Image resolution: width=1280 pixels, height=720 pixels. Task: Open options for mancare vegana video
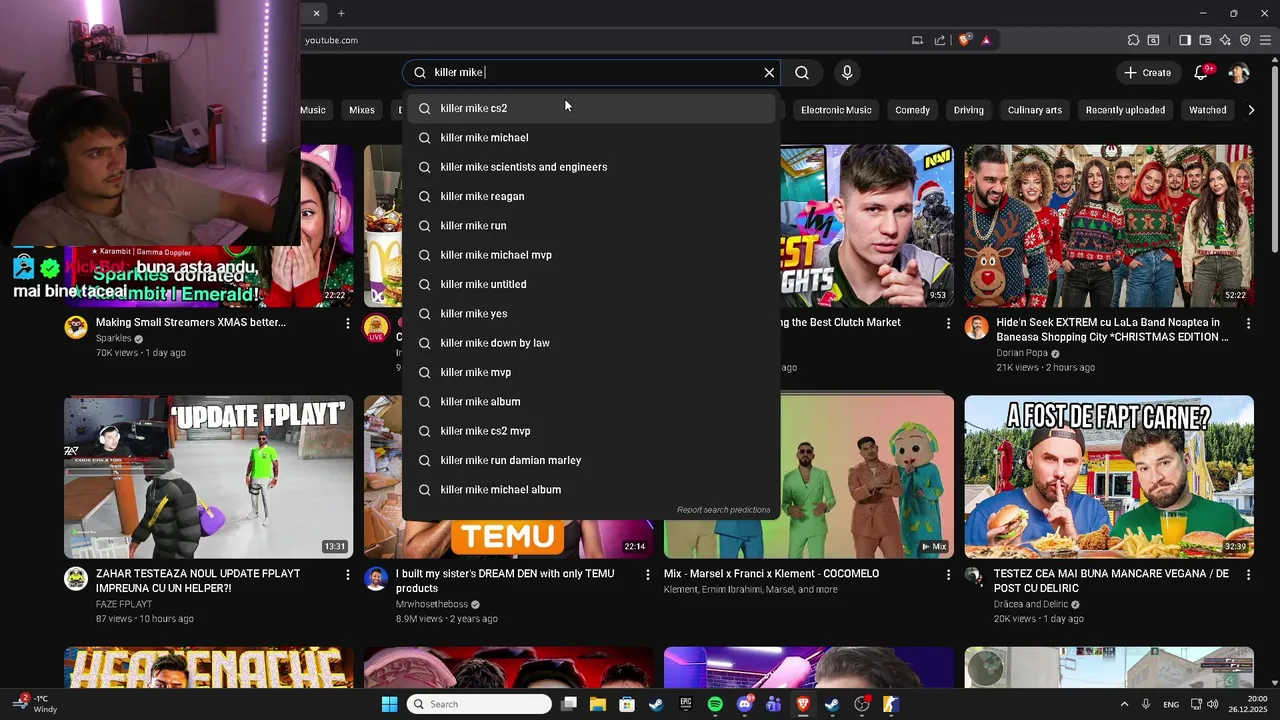(1248, 575)
